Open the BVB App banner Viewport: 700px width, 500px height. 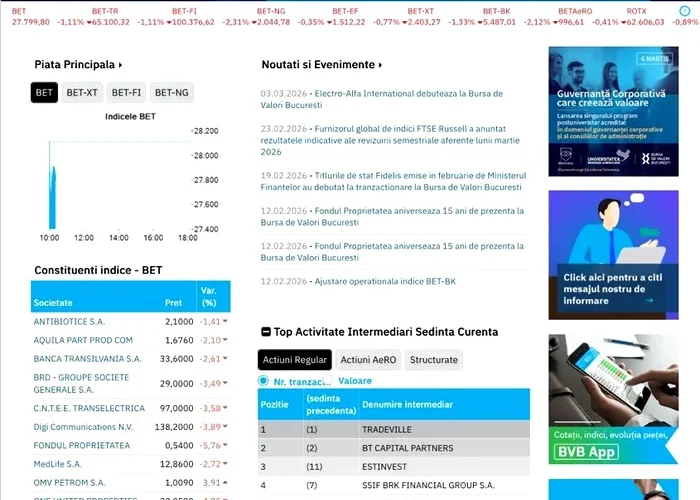[613, 399]
